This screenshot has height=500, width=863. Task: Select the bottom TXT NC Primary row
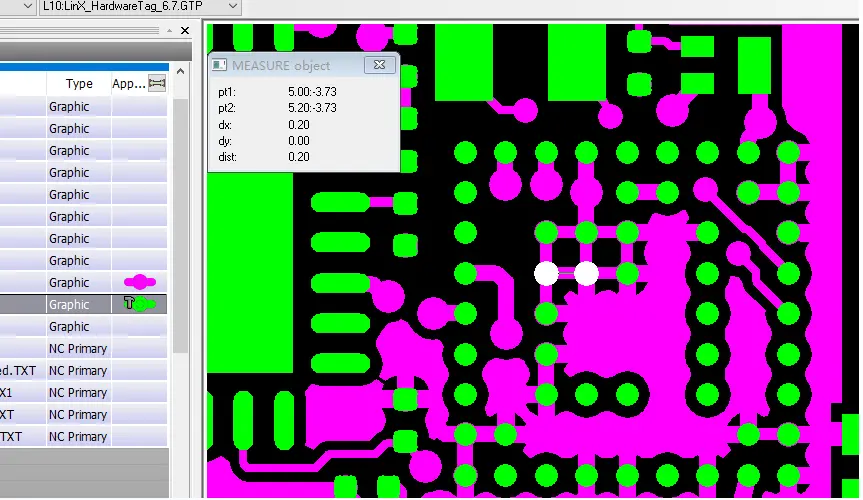(x=84, y=437)
